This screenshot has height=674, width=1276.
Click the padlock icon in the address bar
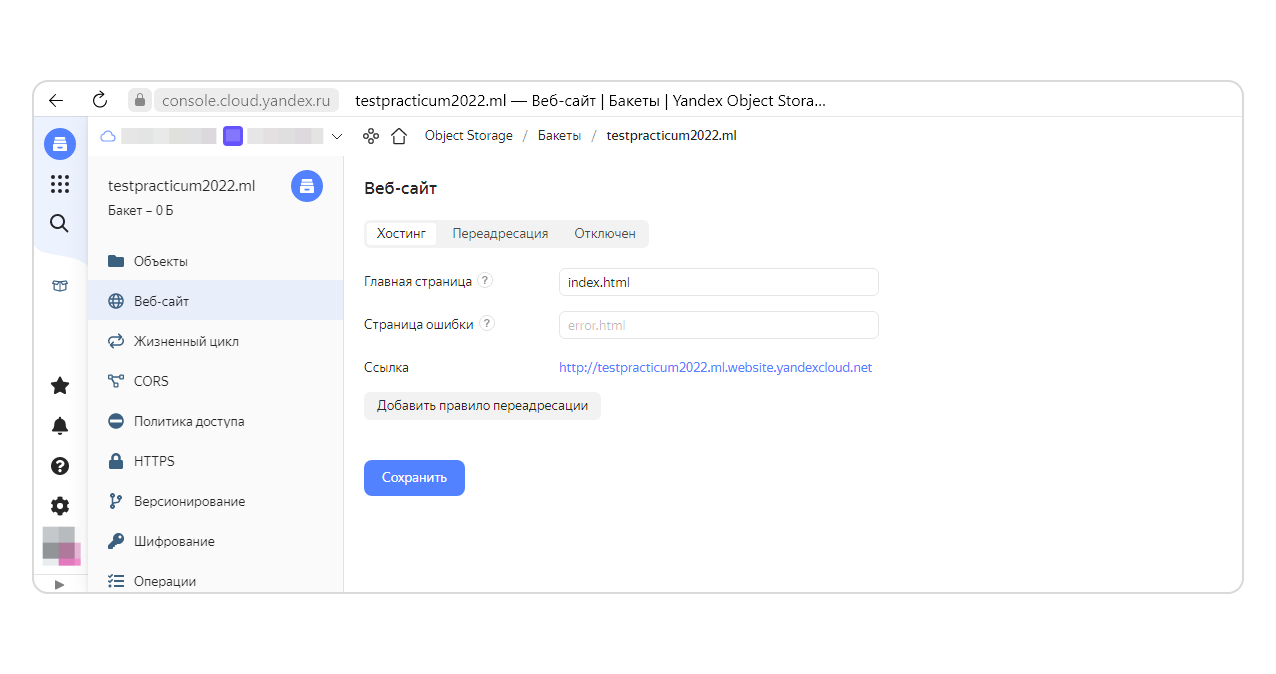[140, 100]
